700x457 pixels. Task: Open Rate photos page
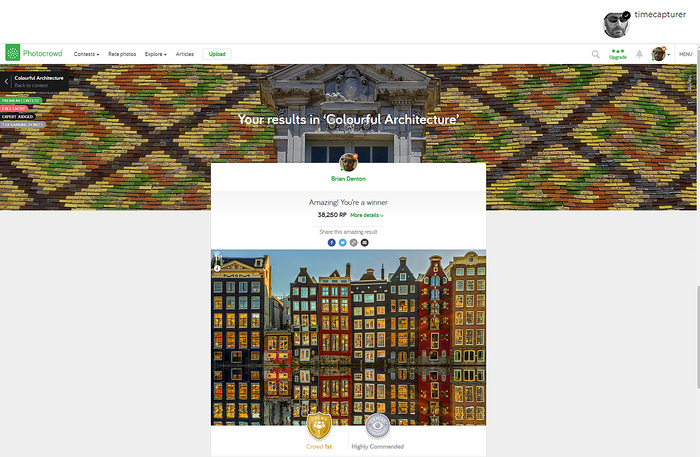pos(122,54)
